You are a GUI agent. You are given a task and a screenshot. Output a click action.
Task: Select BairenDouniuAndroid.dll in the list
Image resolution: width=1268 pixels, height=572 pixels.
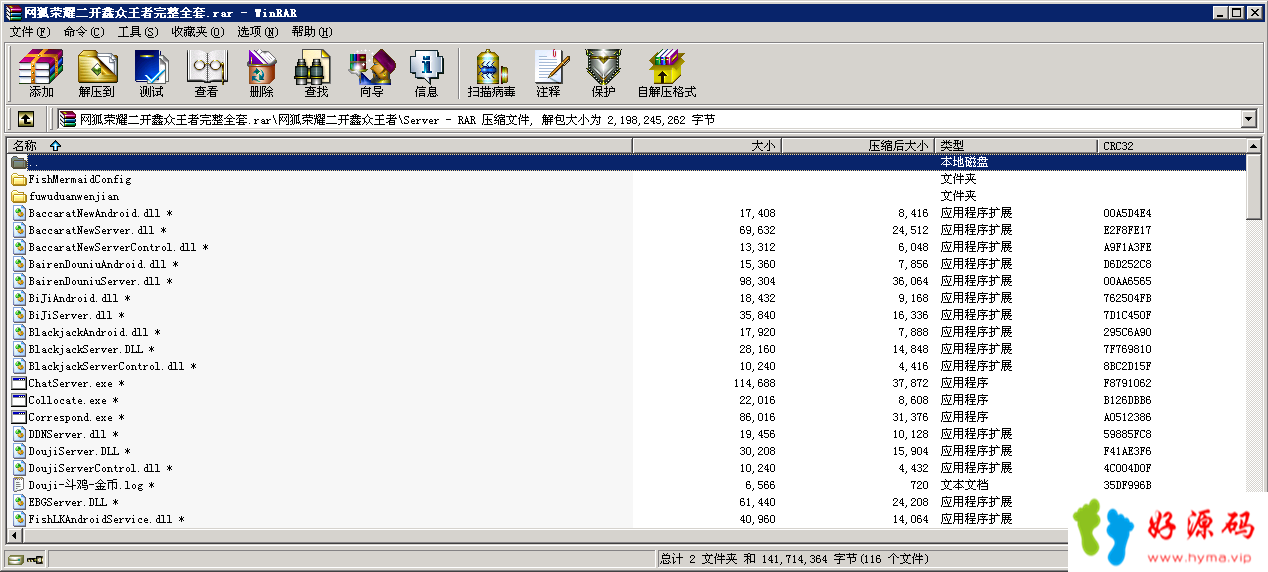click(628, 264)
